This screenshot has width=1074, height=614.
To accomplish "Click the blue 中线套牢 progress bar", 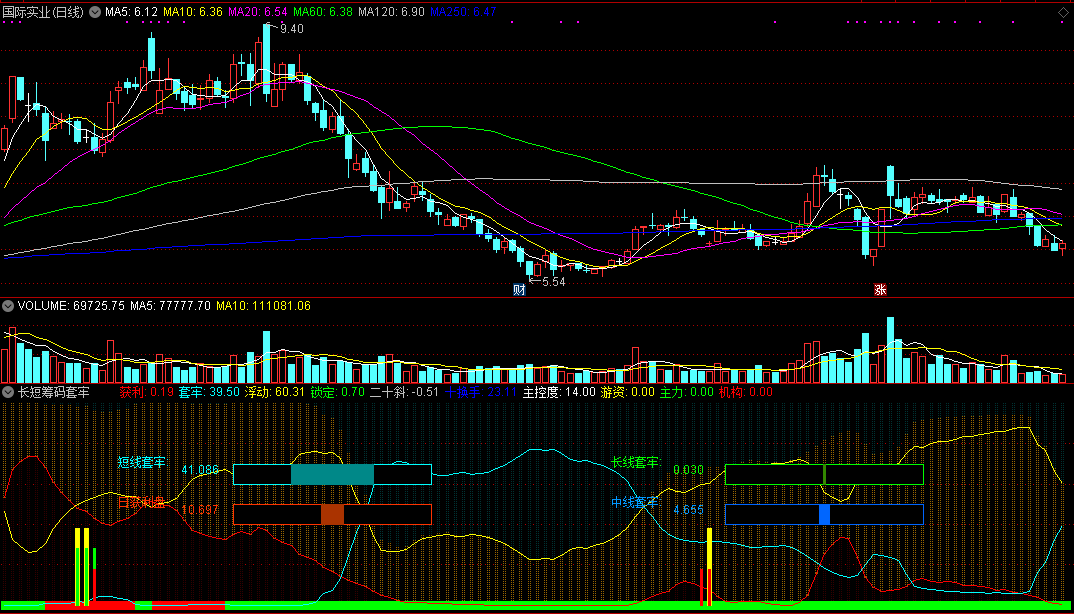I will 824,515.
